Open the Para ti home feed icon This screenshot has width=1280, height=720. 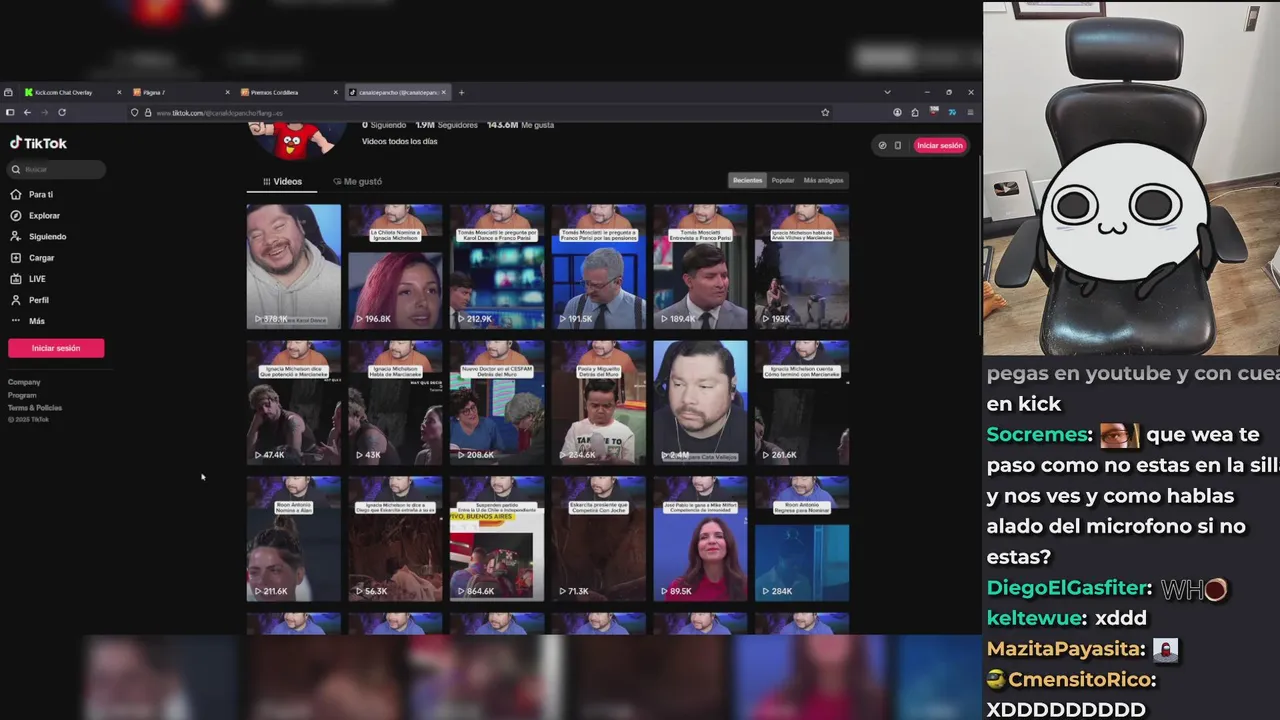tap(15, 194)
